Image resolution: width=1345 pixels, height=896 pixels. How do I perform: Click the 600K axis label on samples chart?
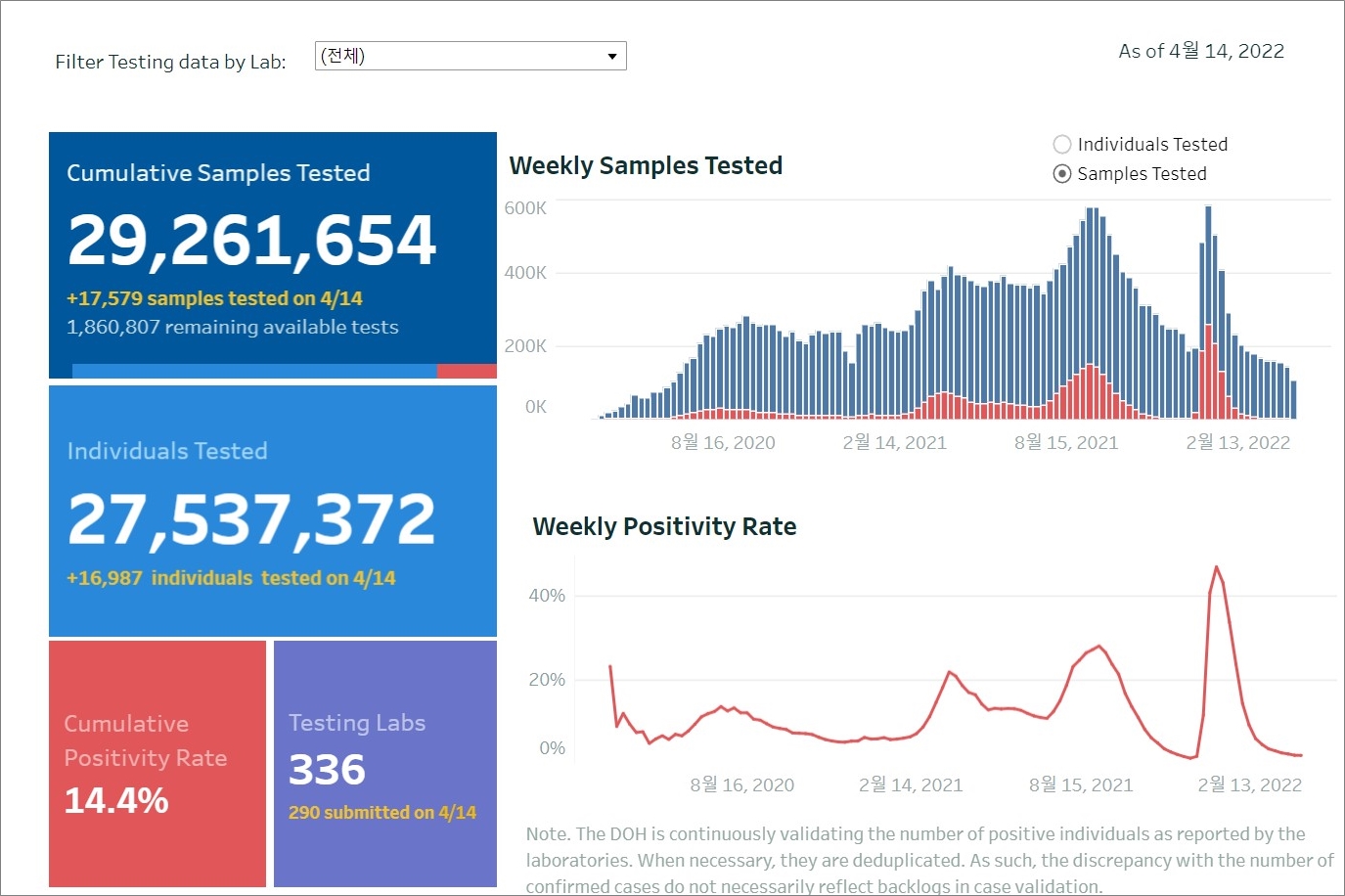(x=525, y=208)
